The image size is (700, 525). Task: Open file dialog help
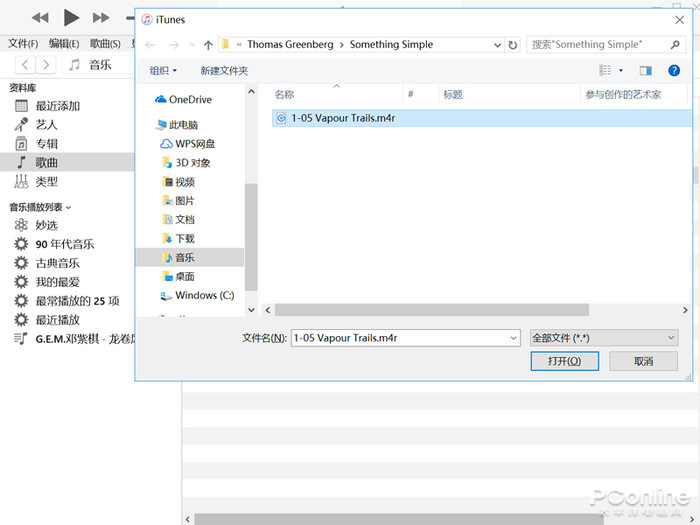tap(674, 70)
